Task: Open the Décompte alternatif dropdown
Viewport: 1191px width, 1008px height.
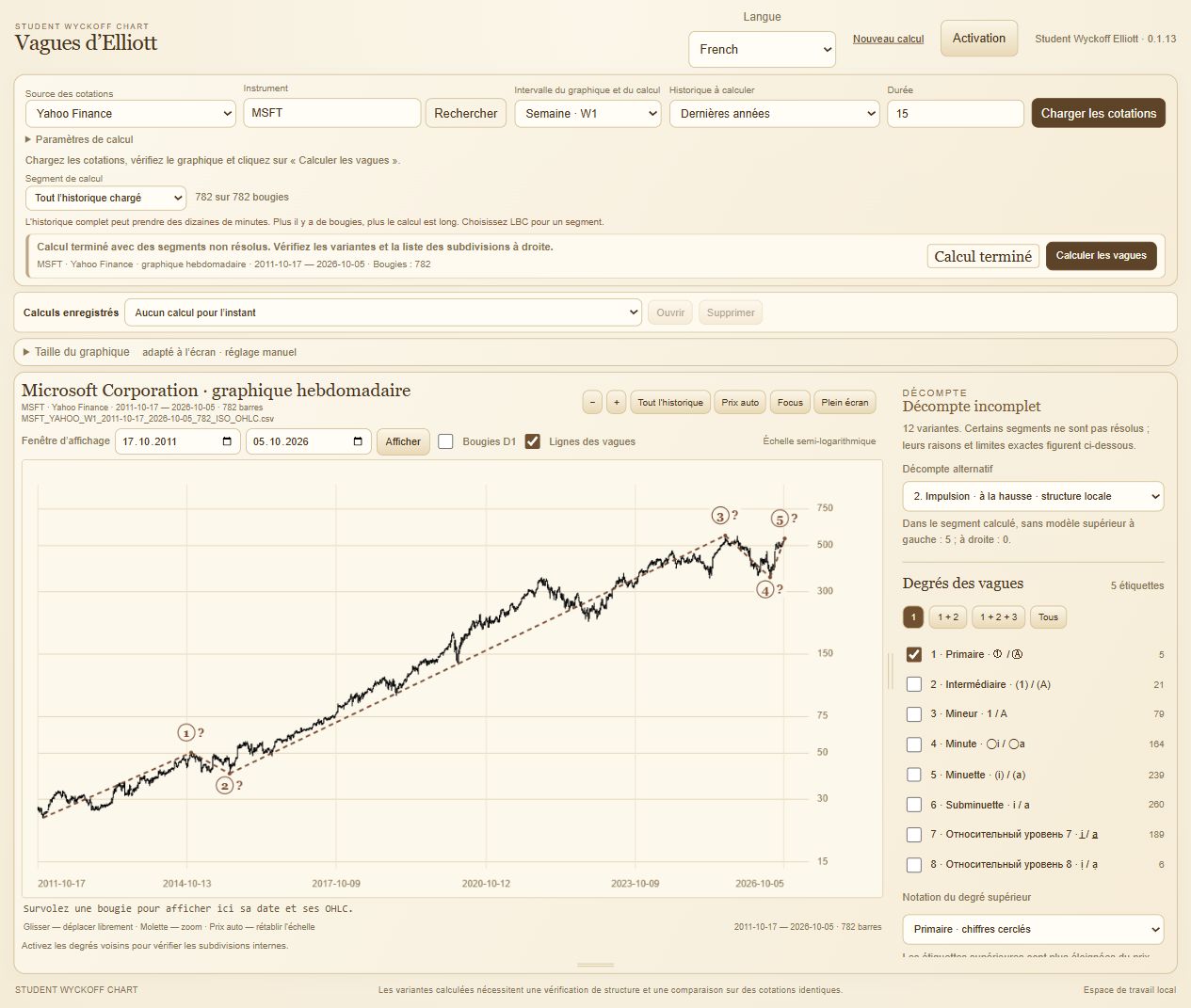Action: 1033,496
